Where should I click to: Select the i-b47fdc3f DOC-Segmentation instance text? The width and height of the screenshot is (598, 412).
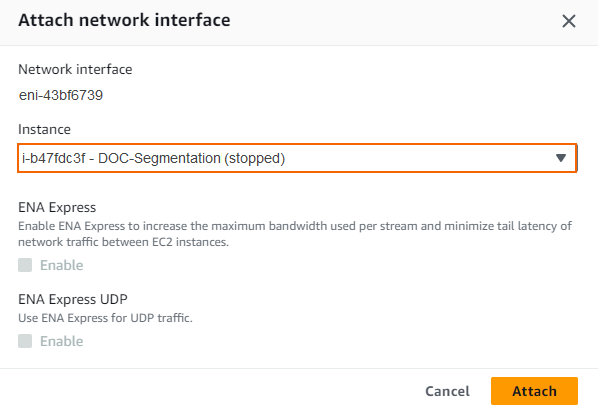coord(153,158)
